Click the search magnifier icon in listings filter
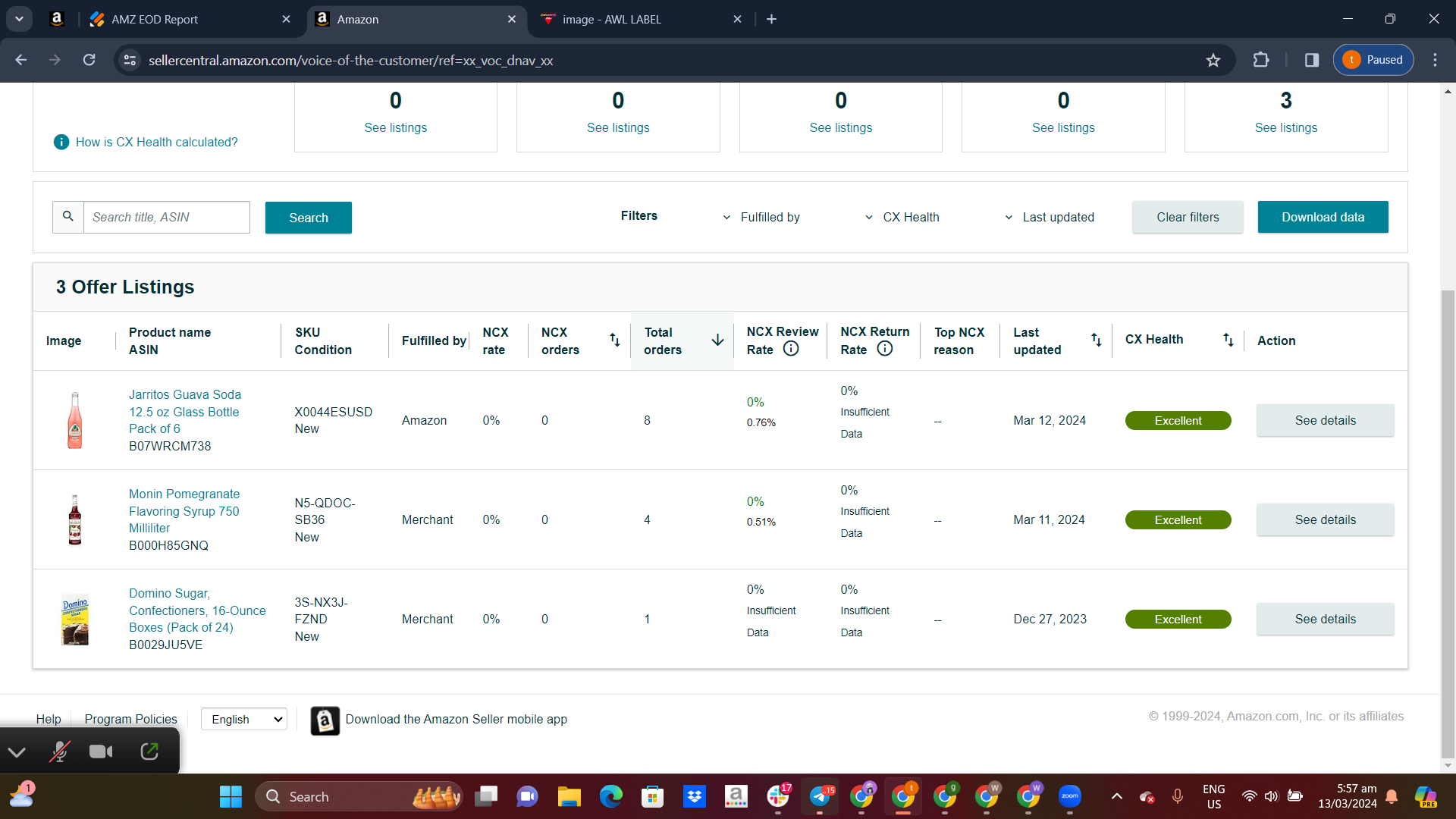The image size is (1456, 819). (x=68, y=217)
